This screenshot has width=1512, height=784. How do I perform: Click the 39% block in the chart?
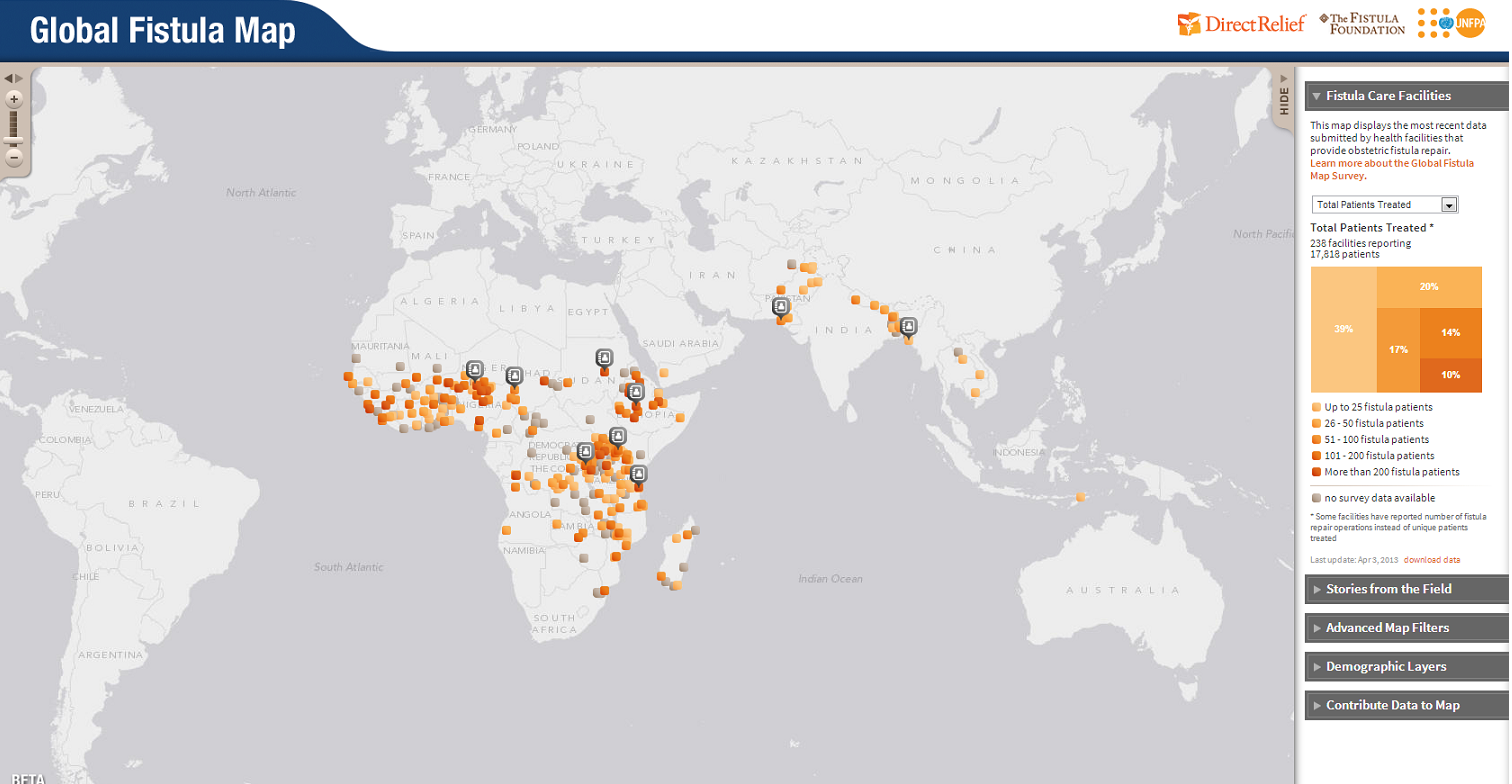tap(1343, 329)
